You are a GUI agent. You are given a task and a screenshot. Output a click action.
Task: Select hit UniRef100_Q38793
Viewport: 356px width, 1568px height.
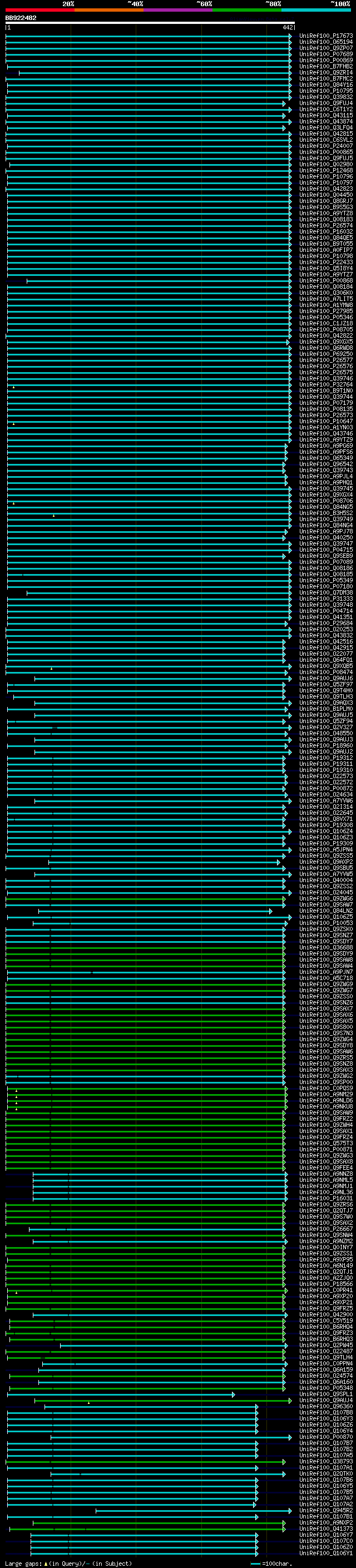326,1461
